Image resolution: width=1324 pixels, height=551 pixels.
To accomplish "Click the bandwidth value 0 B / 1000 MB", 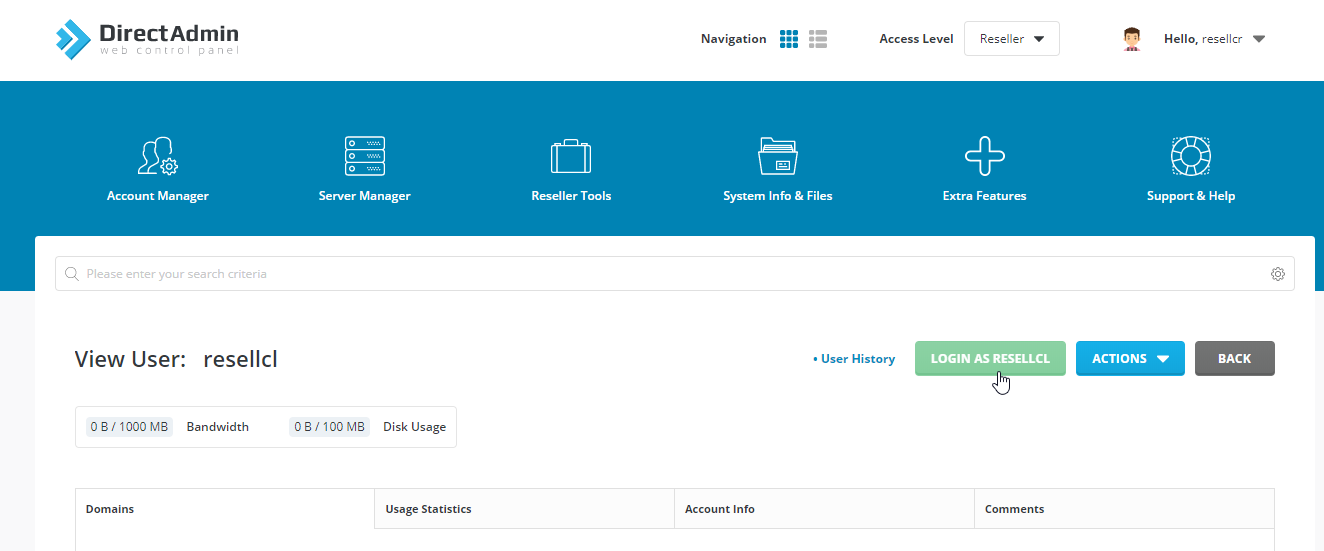I will pyautogui.click(x=129, y=427).
